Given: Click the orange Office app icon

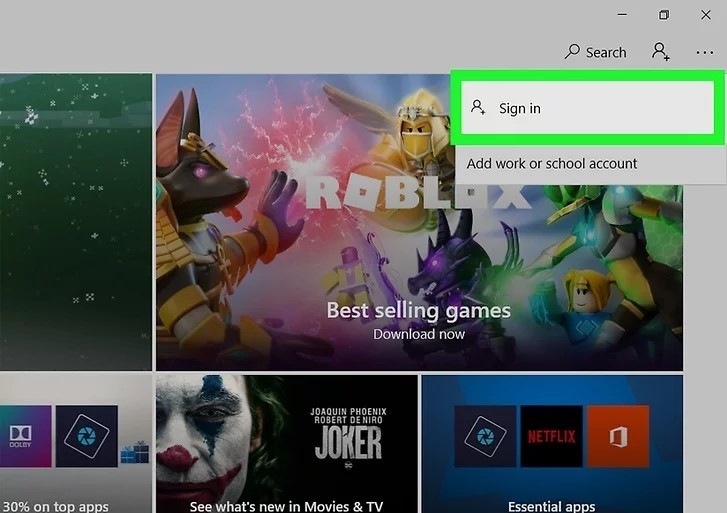Looking at the screenshot, I should pyautogui.click(x=618, y=436).
